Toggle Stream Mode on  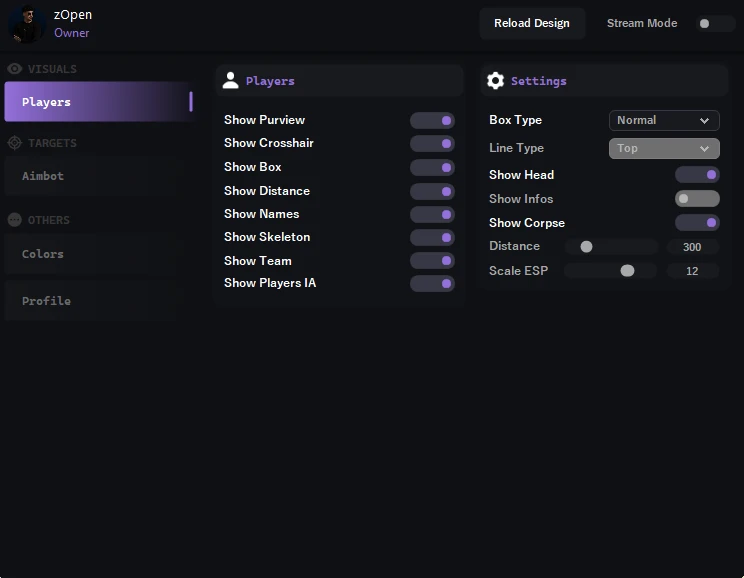coord(715,23)
